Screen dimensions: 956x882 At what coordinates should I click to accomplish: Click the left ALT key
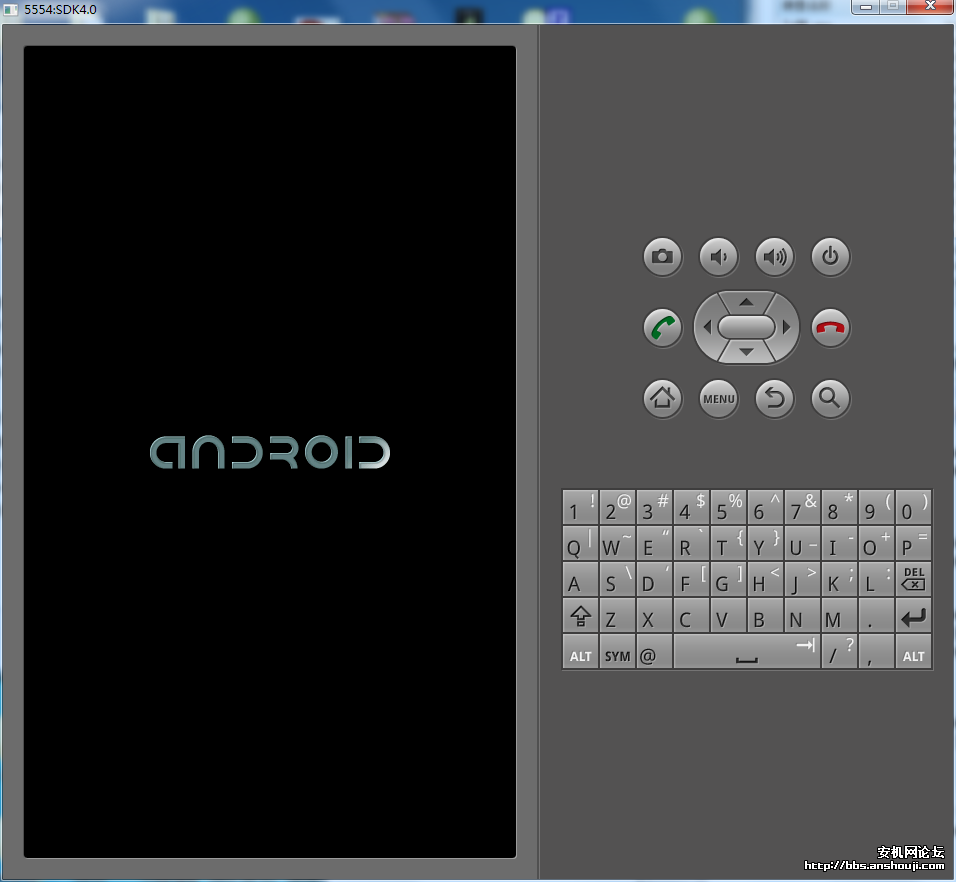(580, 652)
